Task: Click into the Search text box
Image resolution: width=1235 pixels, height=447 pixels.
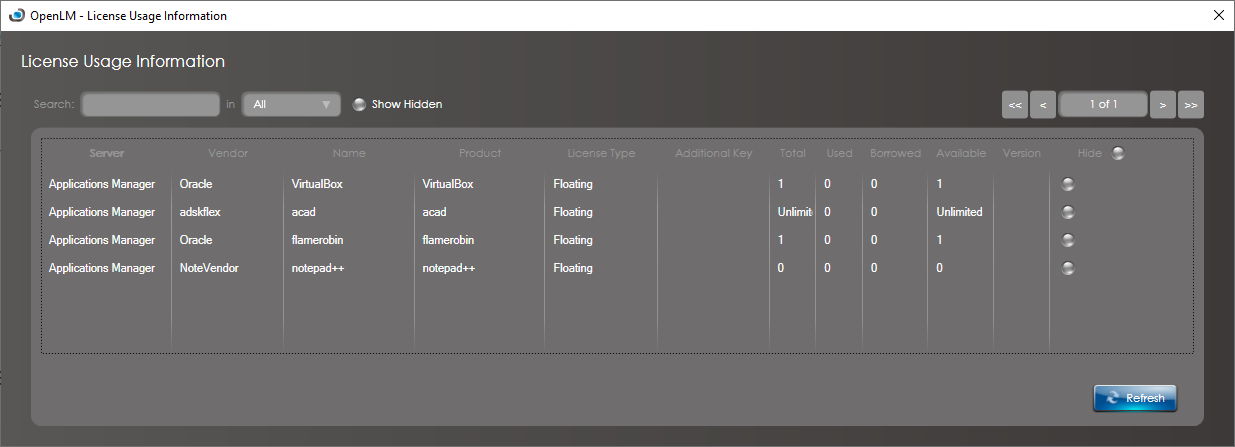Action: [150, 104]
